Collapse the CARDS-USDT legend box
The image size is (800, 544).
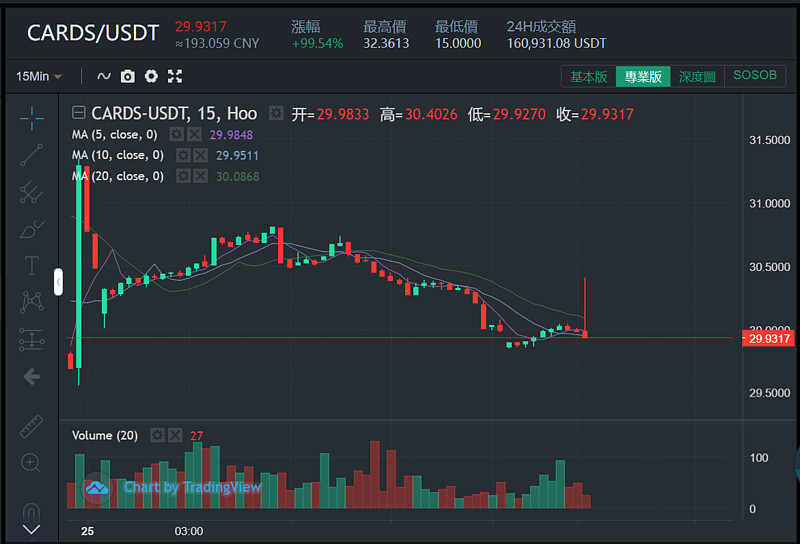pos(79,114)
